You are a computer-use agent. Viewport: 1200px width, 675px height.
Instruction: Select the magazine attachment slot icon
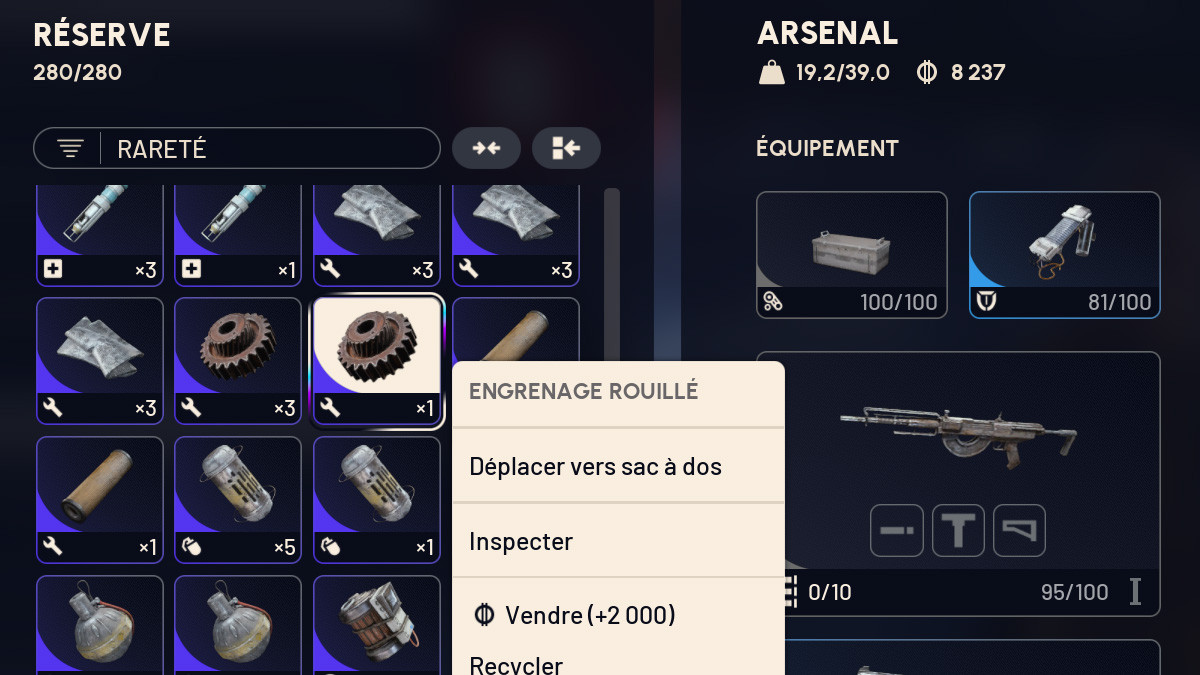958,530
